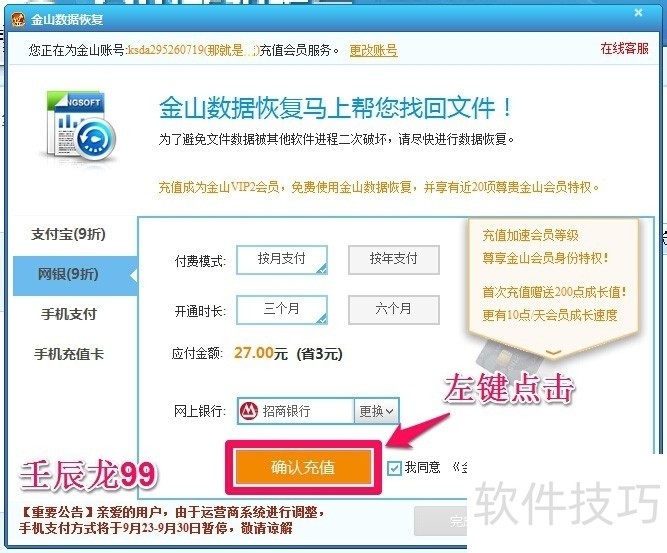Open the 手机支付 payment tab

tap(68, 314)
